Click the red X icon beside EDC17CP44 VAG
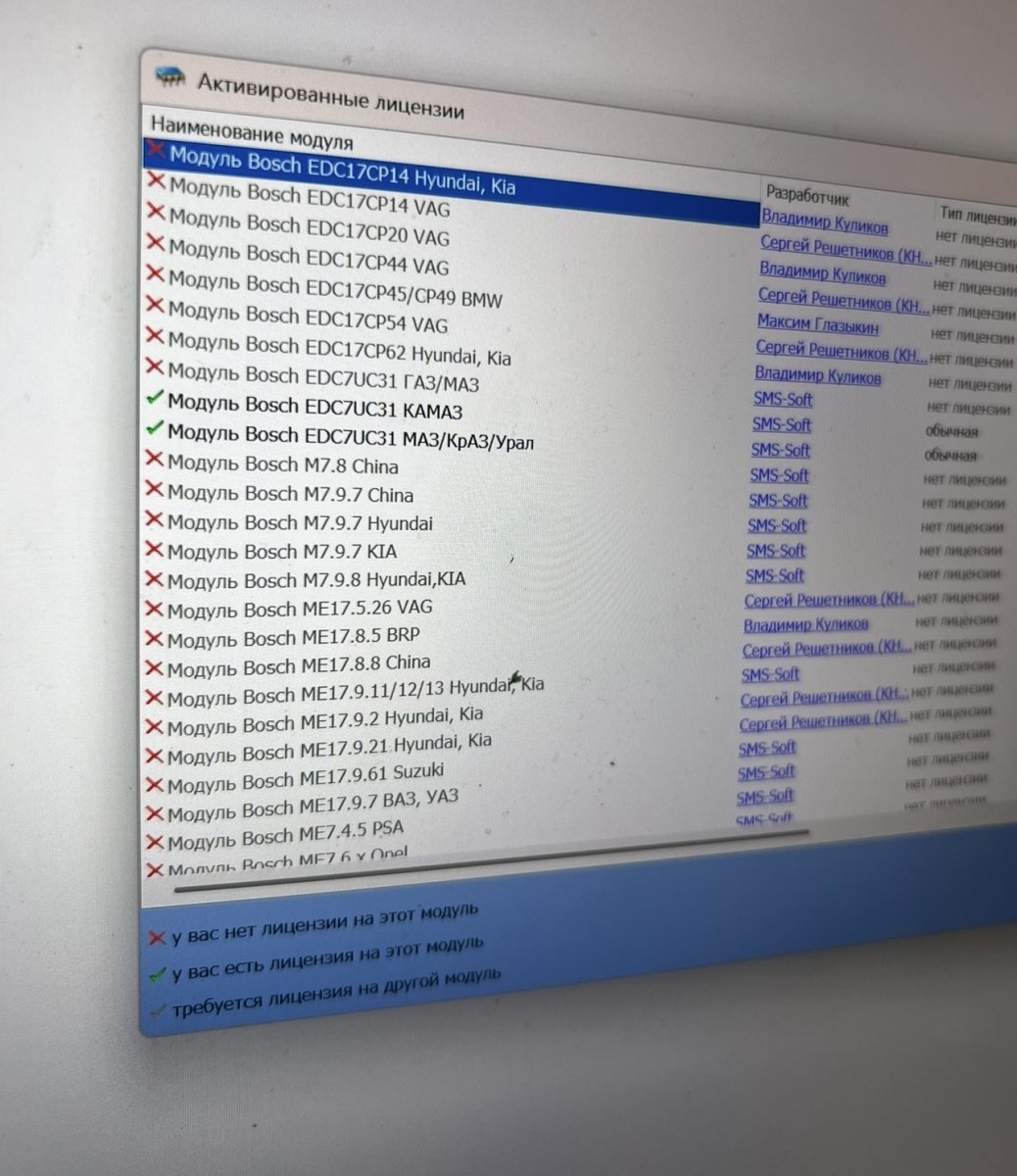This screenshot has height=1176, width=1017. pyautogui.click(x=155, y=242)
